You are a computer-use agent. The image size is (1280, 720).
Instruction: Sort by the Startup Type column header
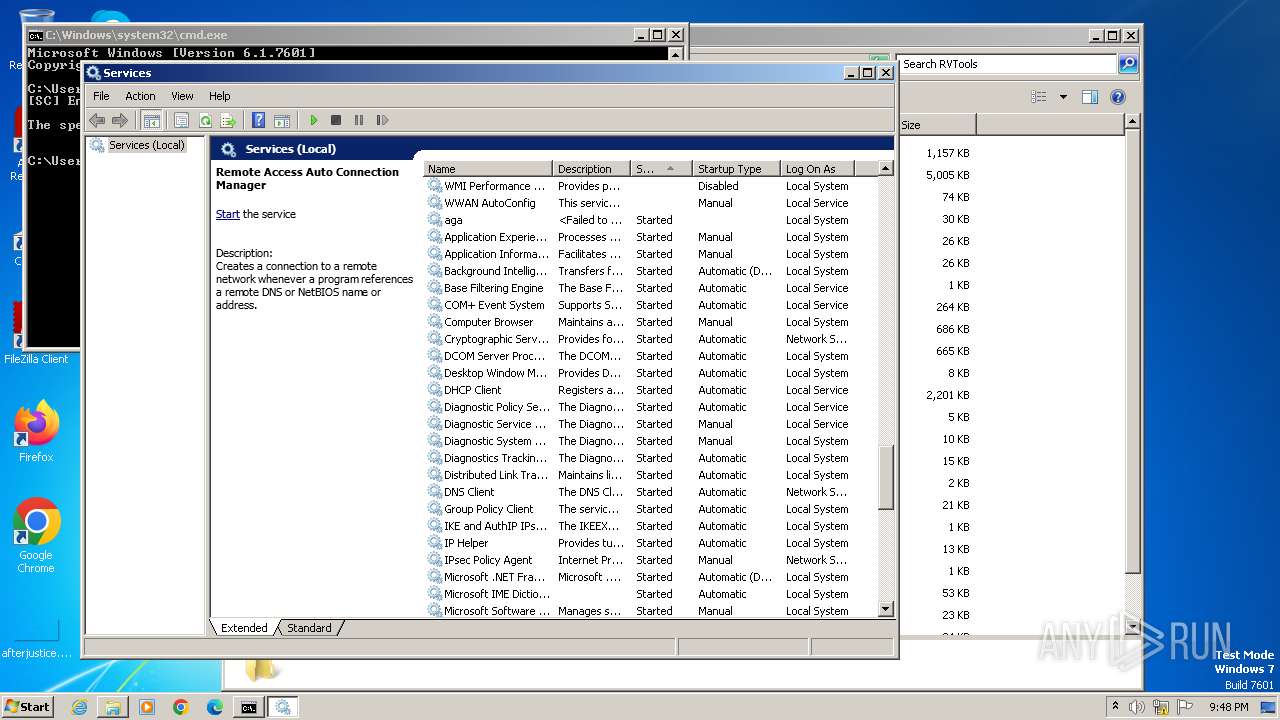tap(736, 169)
